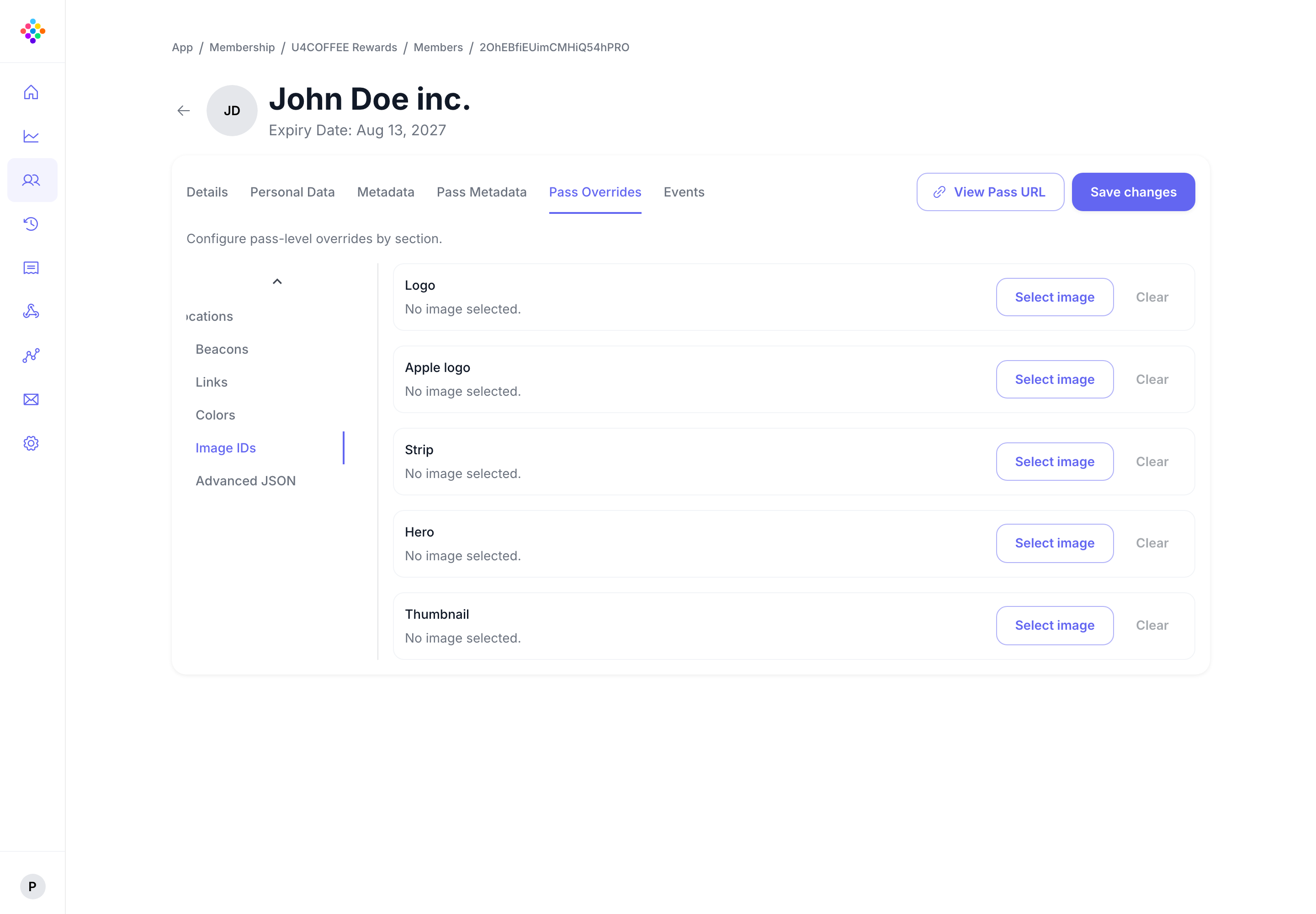Image resolution: width=1316 pixels, height=914 pixels.
Task: Open the Beacons override section
Action: (222, 349)
